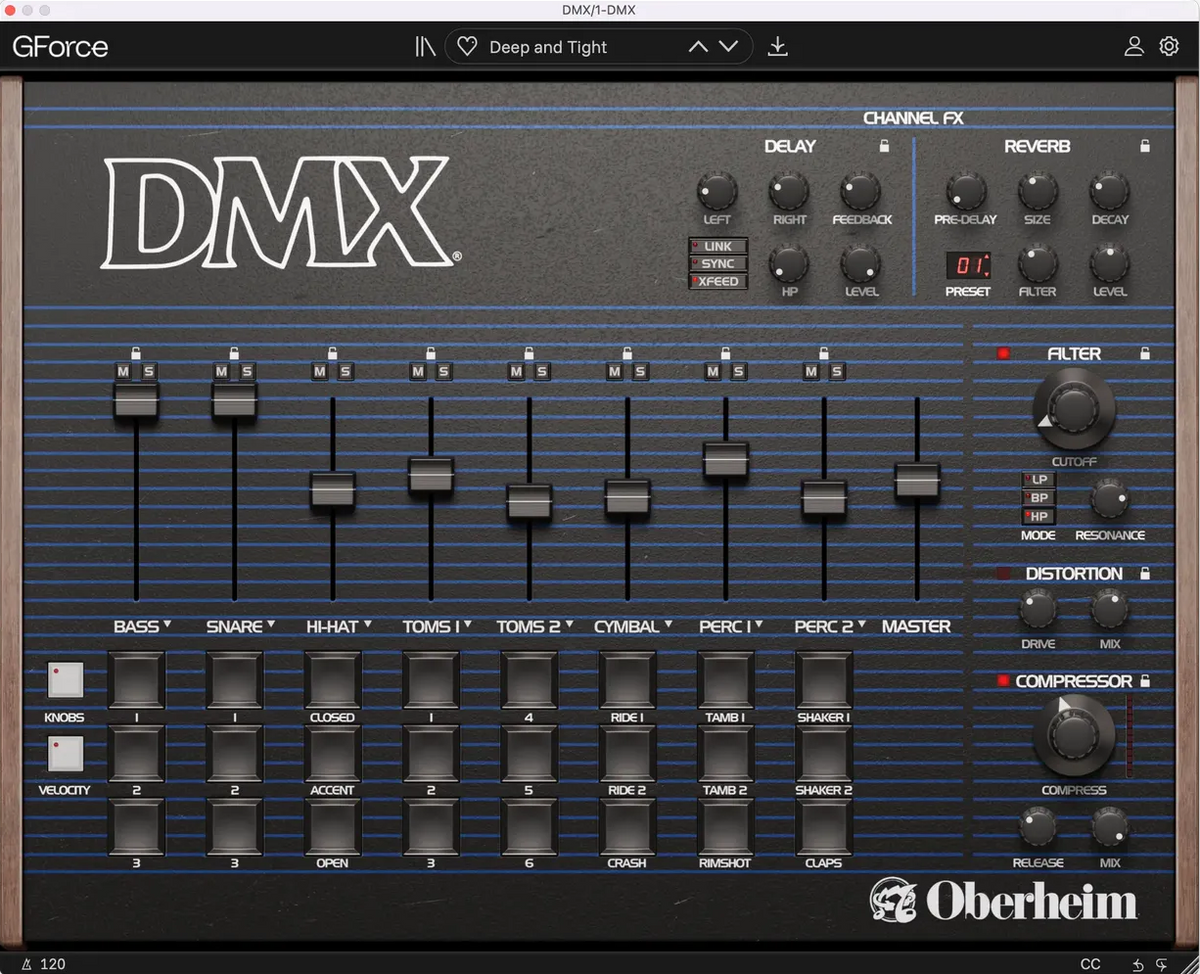Screen dimensions: 1200x974
Task: Toggle the Delay section lock icon
Action: point(883,146)
